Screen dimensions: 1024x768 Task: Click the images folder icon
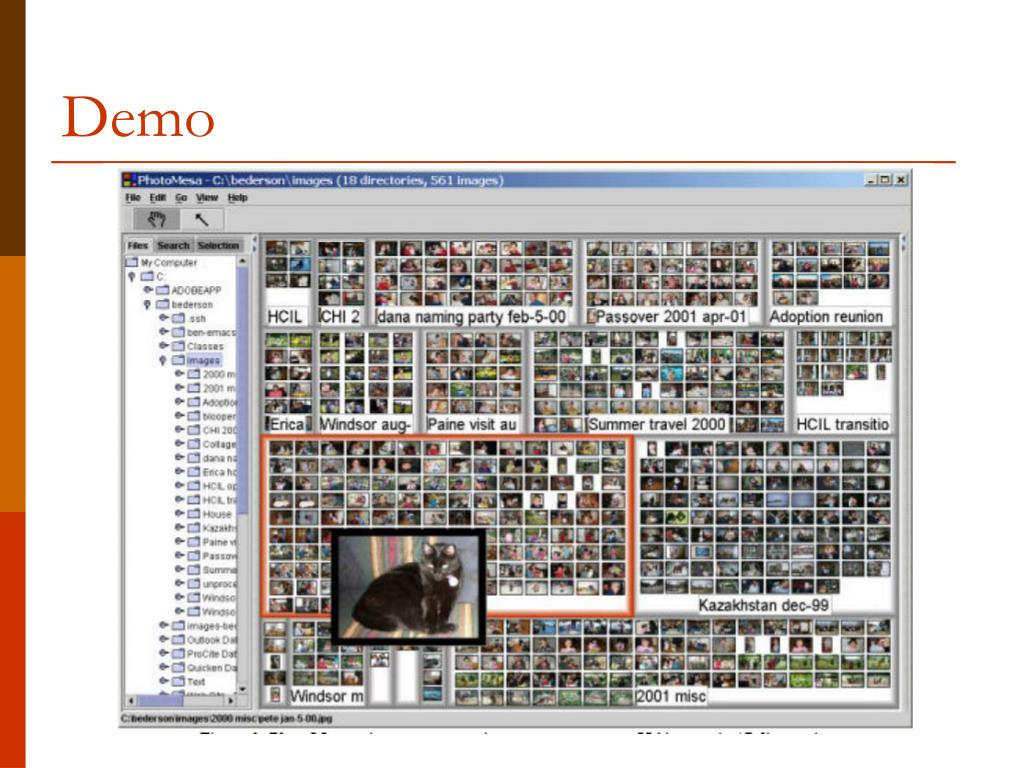178,360
